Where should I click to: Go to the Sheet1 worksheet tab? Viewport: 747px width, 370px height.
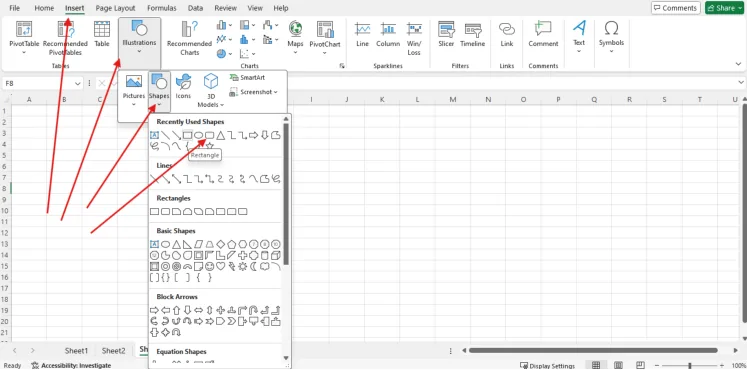point(77,350)
